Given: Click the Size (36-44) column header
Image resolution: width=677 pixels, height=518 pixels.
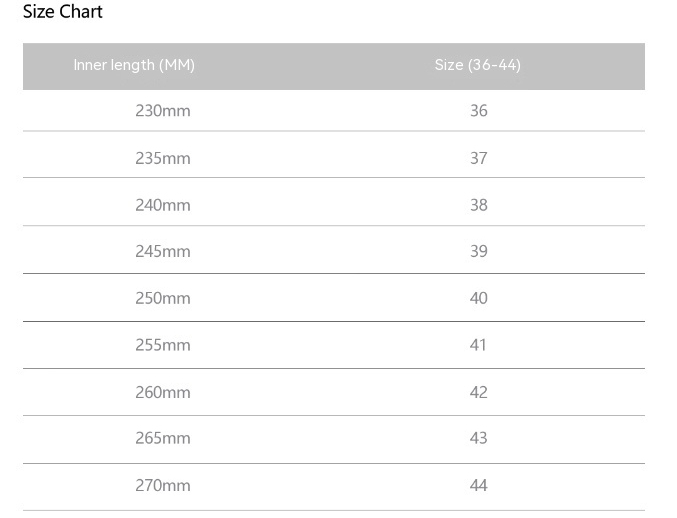Looking at the screenshot, I should pos(478,65).
